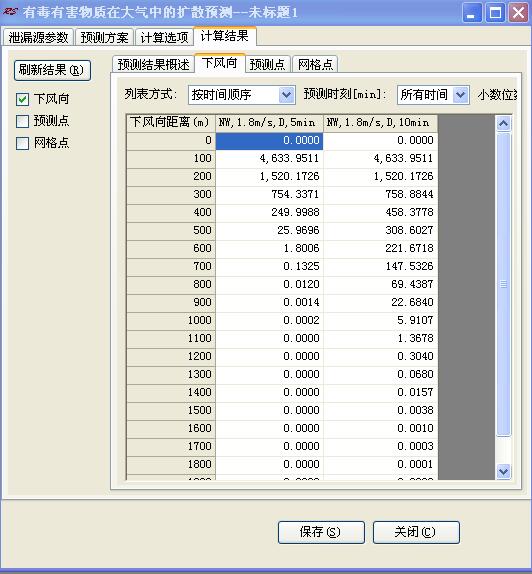Click the cell with value 5.9107
This screenshot has width=532, height=574.
click(x=380, y=321)
